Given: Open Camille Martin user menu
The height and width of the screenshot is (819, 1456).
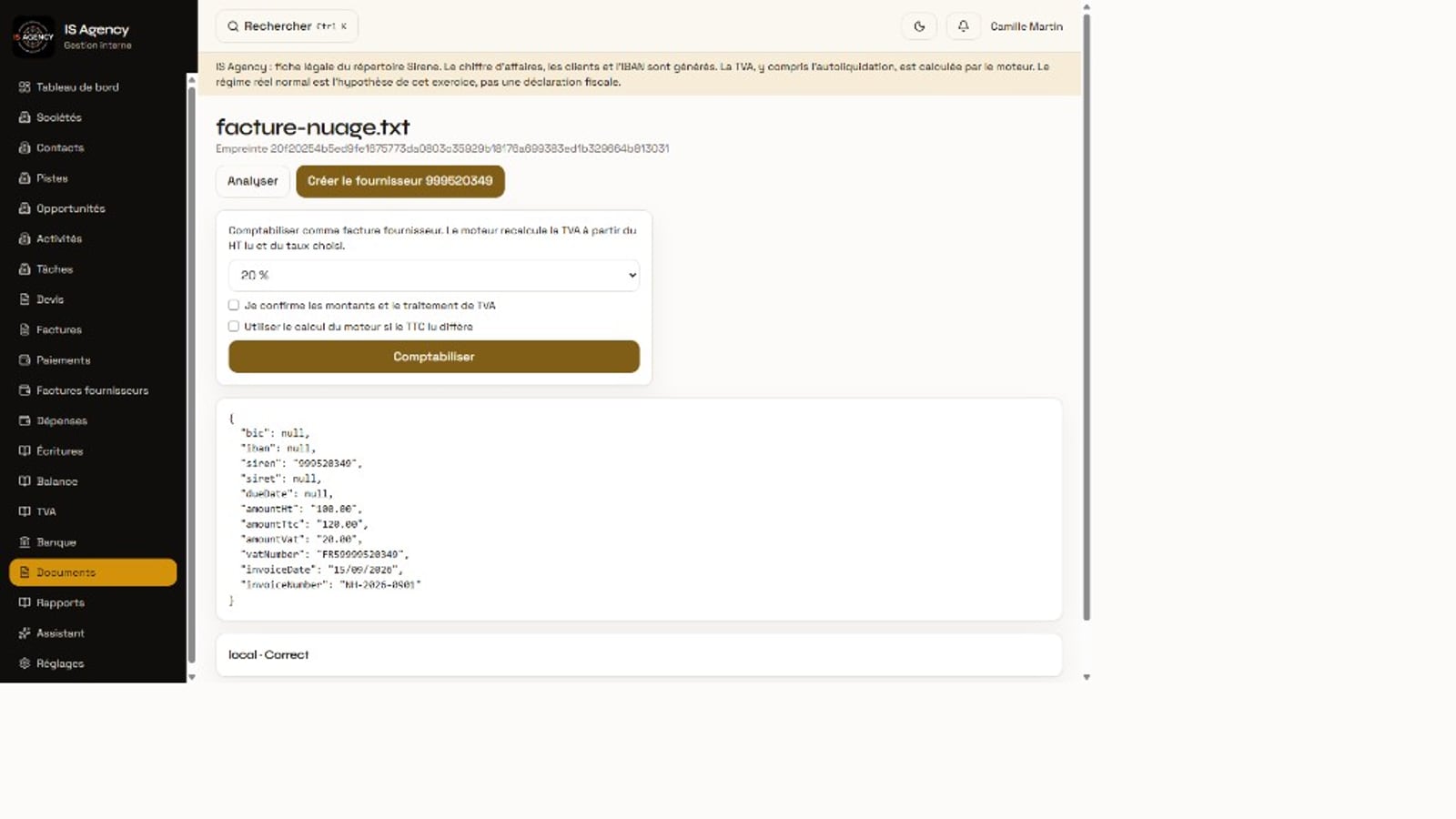Looking at the screenshot, I should coord(1026,26).
